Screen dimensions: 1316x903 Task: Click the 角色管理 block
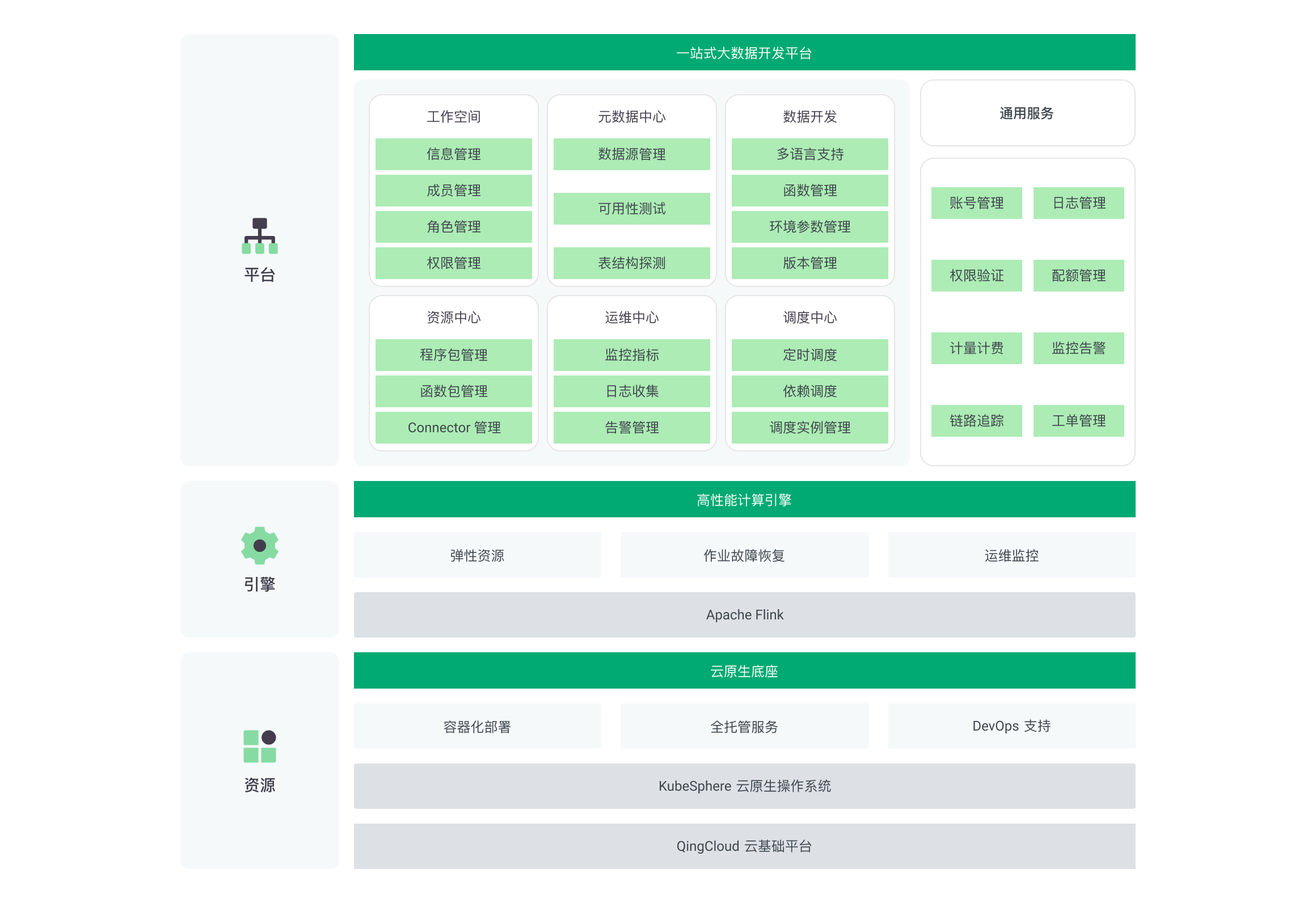[x=454, y=227]
